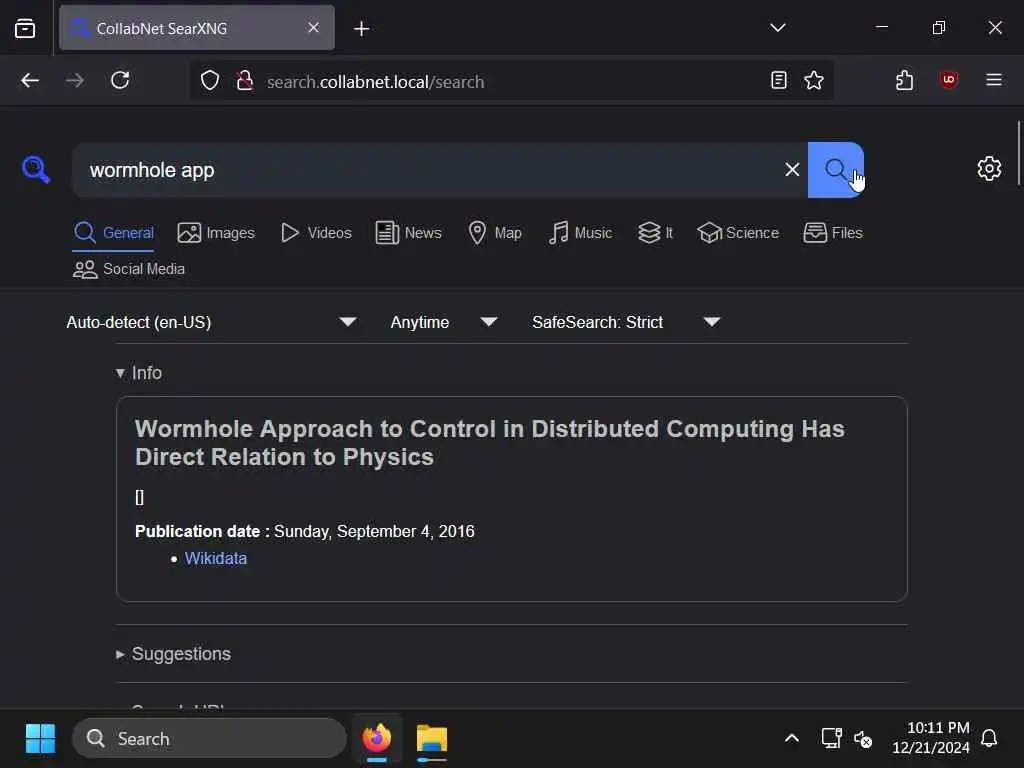The width and height of the screenshot is (1024, 768).
Task: Open Firefox View pinned button
Action: [x=25, y=28]
